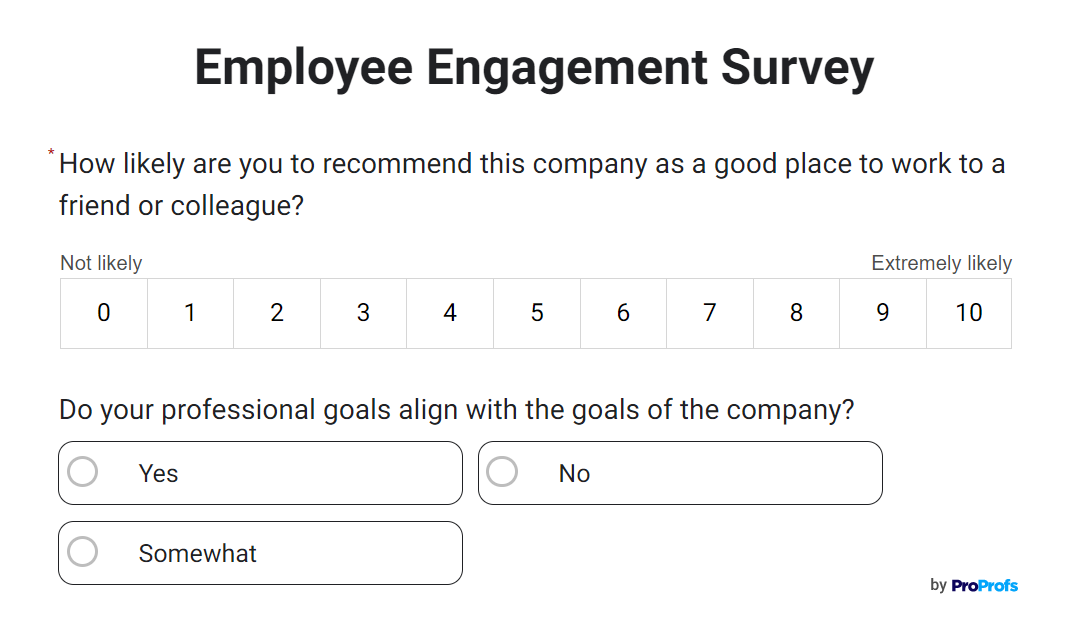Select rating 1 on the recommendation scale
1083x623 pixels.
[190, 313]
